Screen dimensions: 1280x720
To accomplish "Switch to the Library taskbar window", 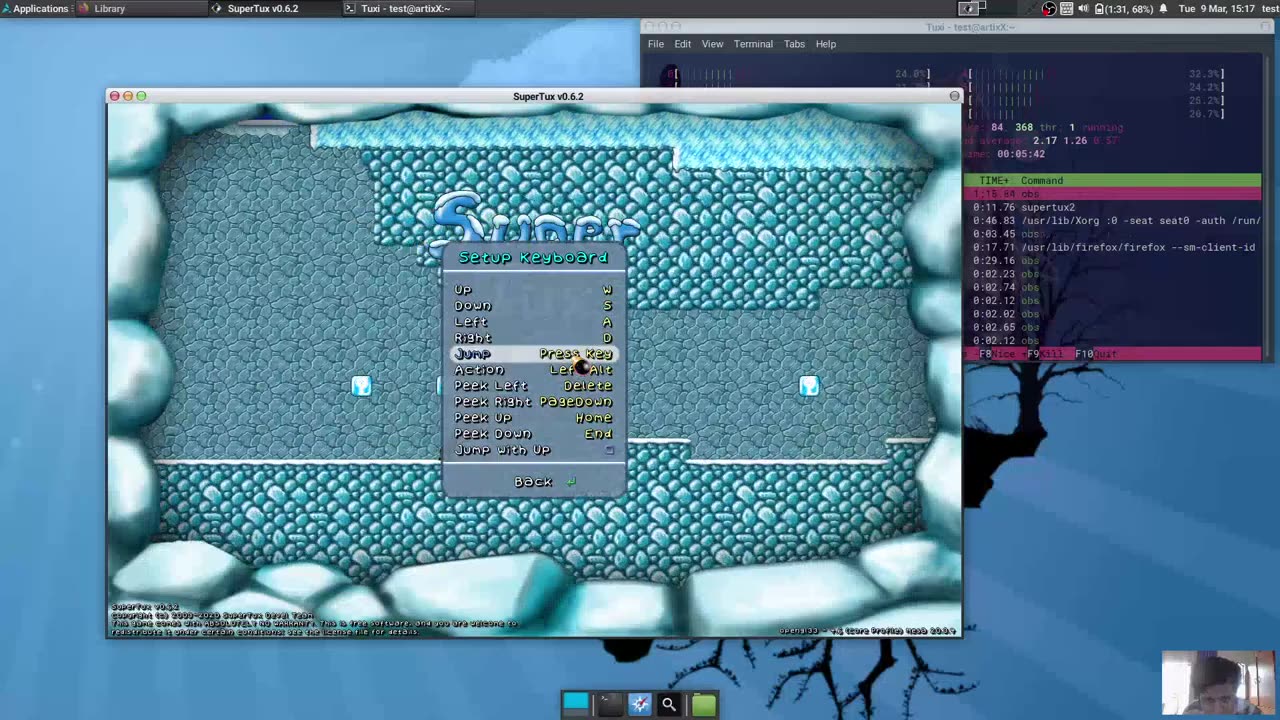I will tap(140, 8).
